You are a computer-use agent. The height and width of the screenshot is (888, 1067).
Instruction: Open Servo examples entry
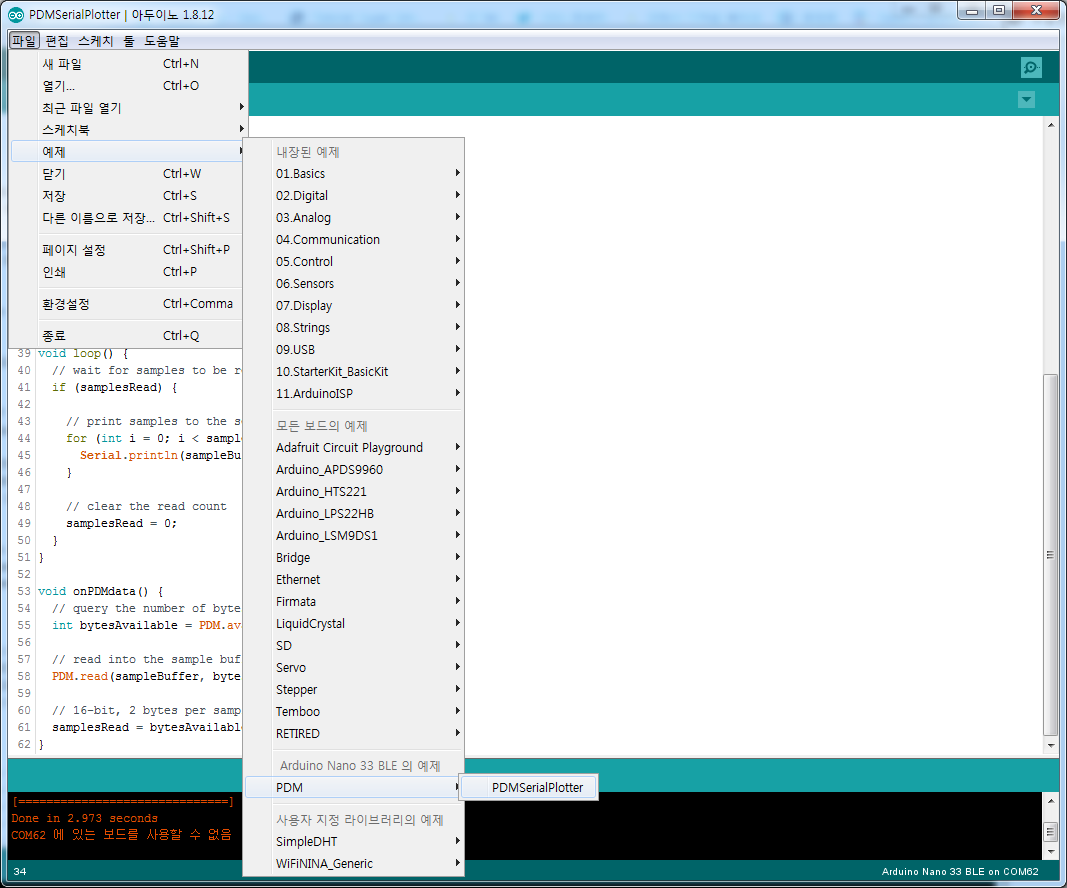point(354,668)
